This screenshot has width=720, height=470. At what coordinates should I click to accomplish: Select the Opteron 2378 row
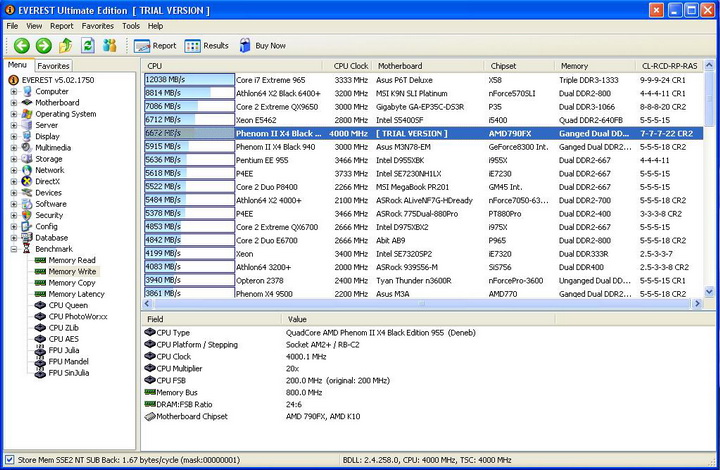(x=422, y=280)
